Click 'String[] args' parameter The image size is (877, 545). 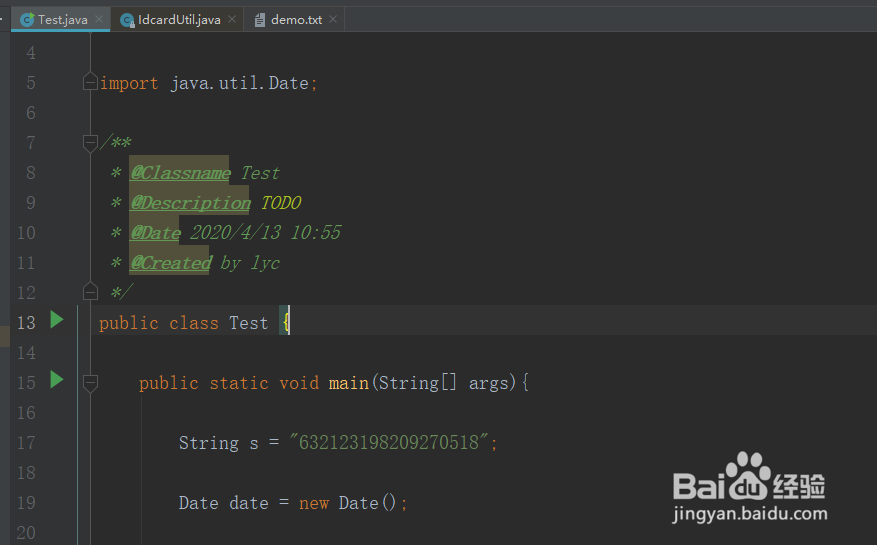click(444, 383)
